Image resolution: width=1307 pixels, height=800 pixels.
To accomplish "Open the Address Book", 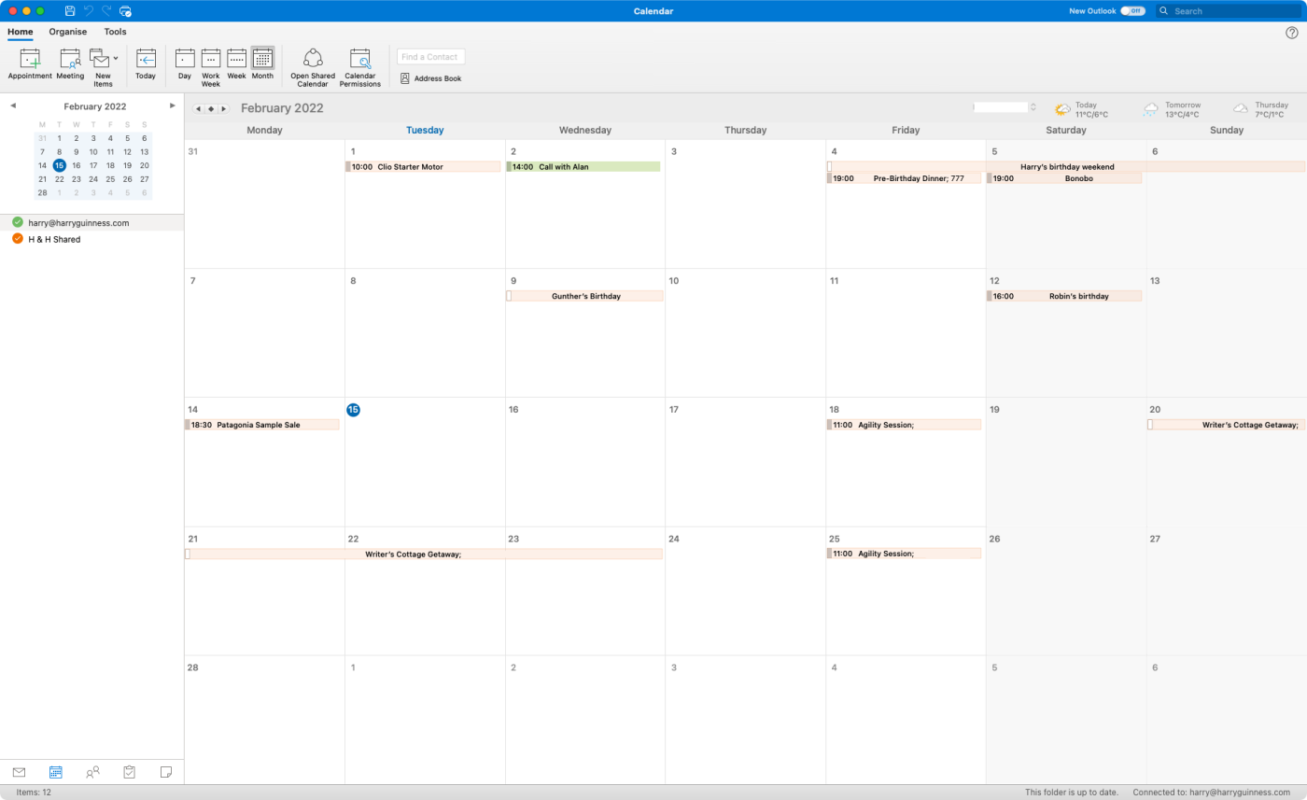I will click(x=431, y=78).
